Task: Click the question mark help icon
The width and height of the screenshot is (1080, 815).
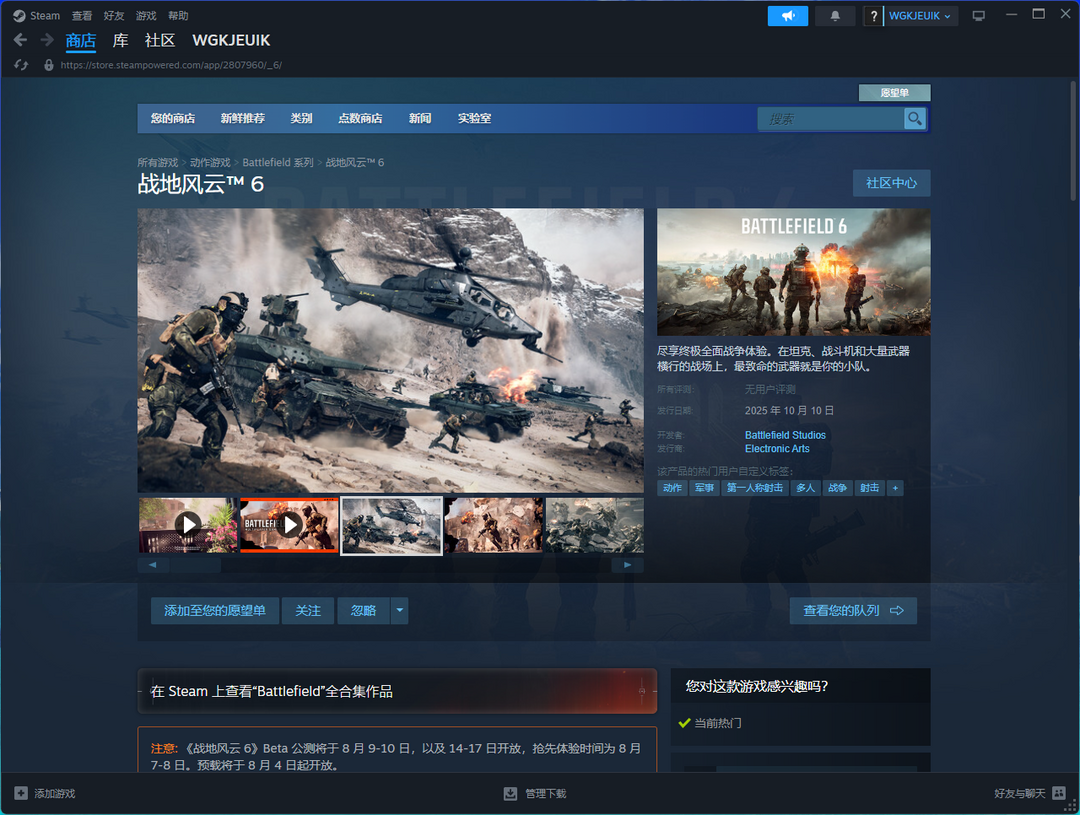Action: tap(873, 15)
